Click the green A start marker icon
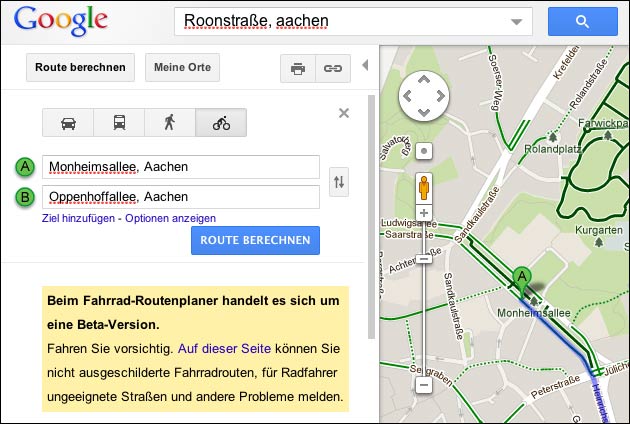The image size is (630, 424). [25, 167]
